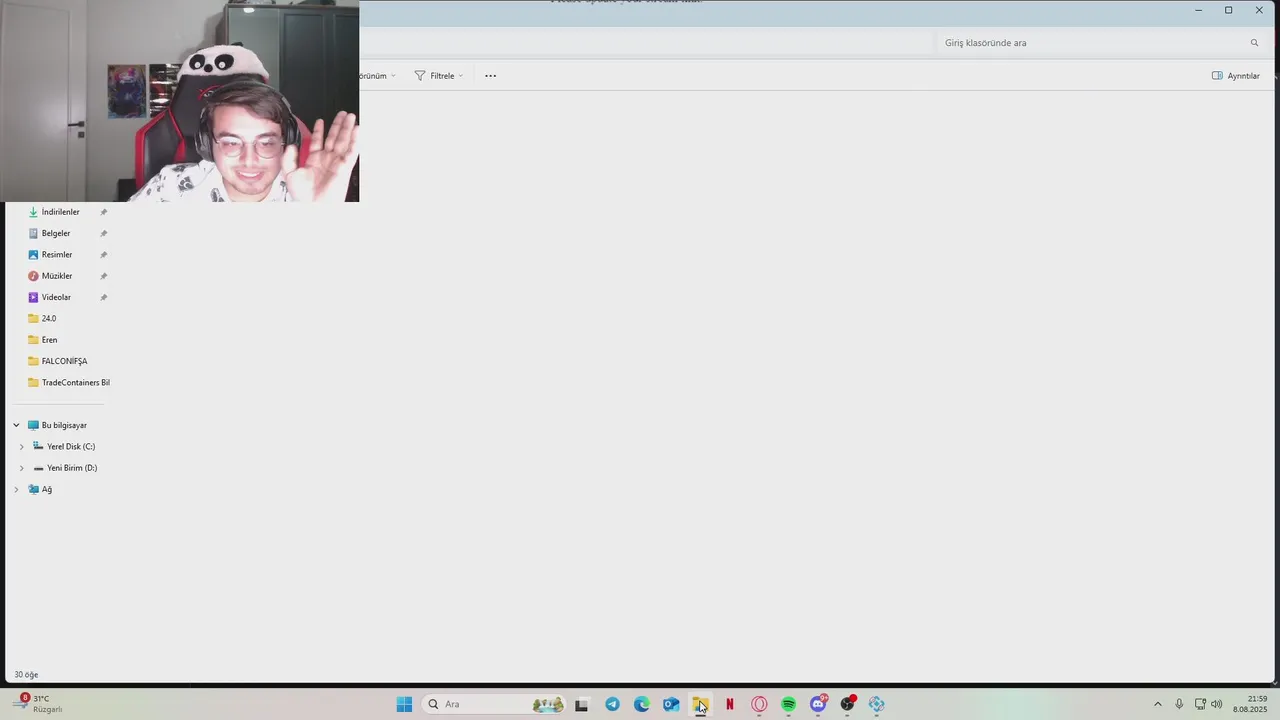Open the clock and date 21:59

[x=1250, y=704]
